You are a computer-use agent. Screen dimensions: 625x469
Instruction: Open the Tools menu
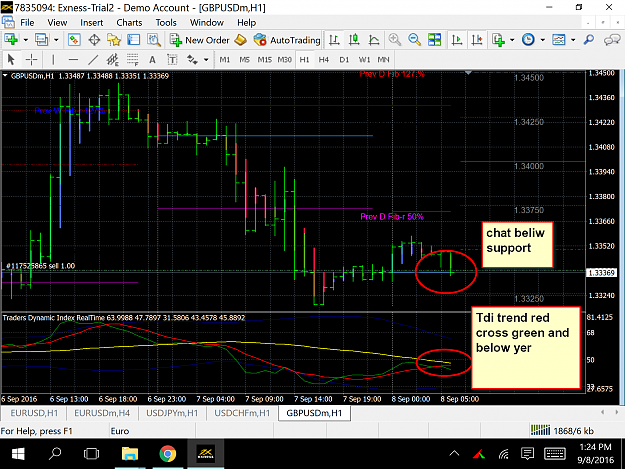pos(166,23)
